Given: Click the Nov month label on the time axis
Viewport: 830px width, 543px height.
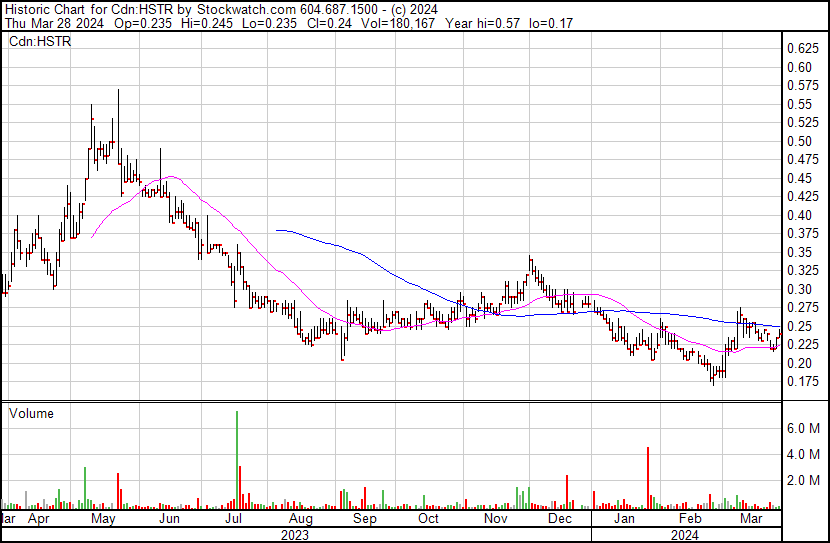Looking at the screenshot, I should (x=495, y=520).
